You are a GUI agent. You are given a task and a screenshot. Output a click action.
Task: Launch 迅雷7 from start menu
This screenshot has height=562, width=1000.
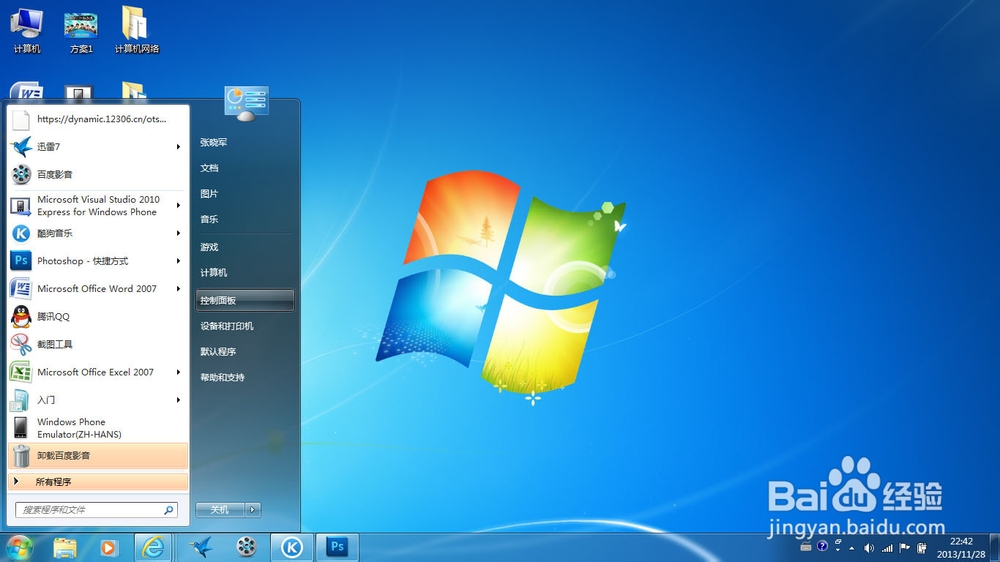pyautogui.click(x=98, y=147)
